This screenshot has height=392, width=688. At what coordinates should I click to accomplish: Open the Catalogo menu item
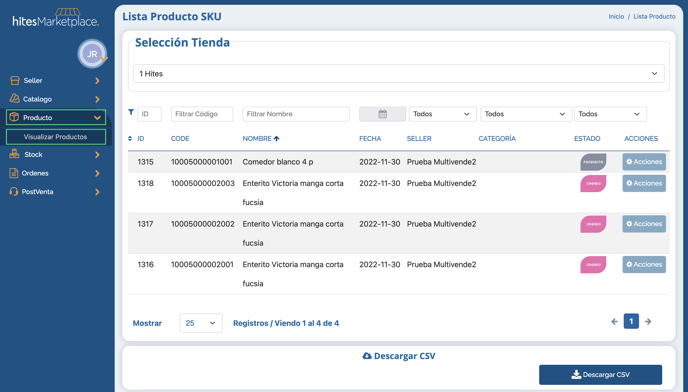tap(37, 99)
